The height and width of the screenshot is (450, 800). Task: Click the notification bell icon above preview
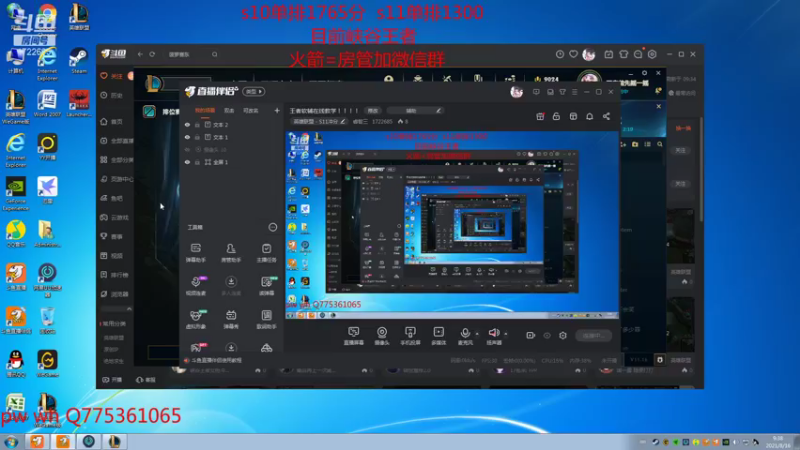click(589, 116)
